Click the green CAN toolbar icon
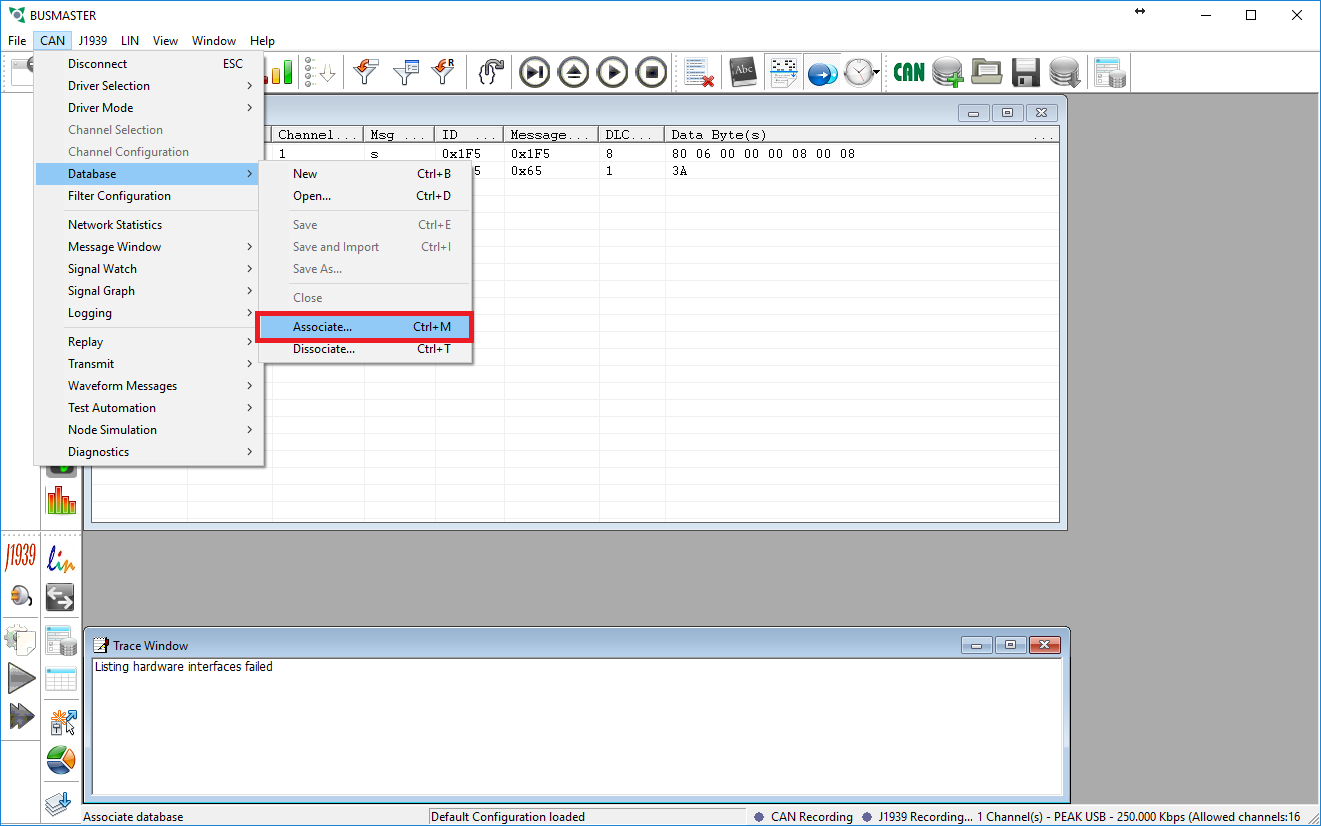This screenshot has height=826, width=1321. [x=909, y=72]
